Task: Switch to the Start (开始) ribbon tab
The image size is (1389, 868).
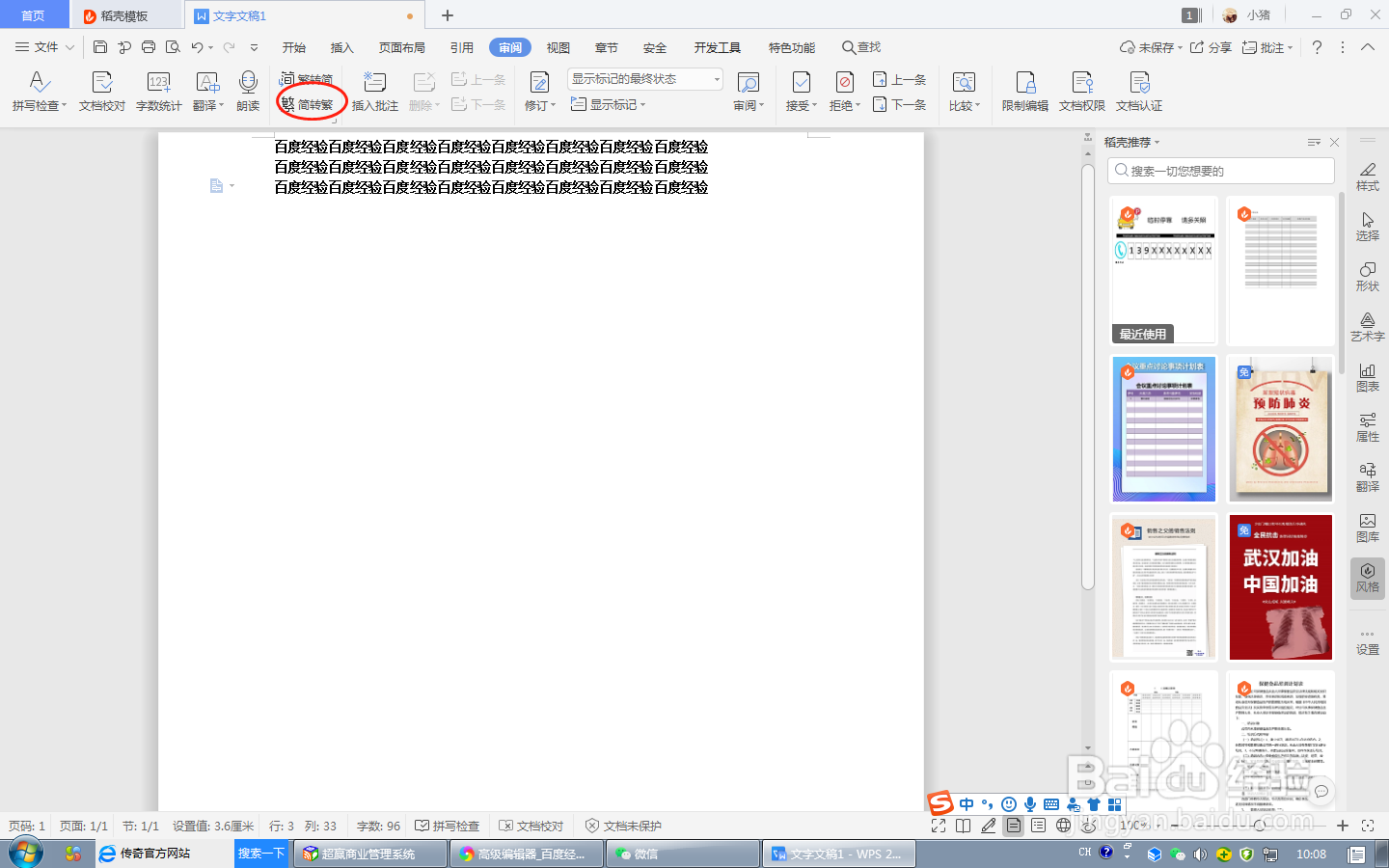Action: point(294,47)
